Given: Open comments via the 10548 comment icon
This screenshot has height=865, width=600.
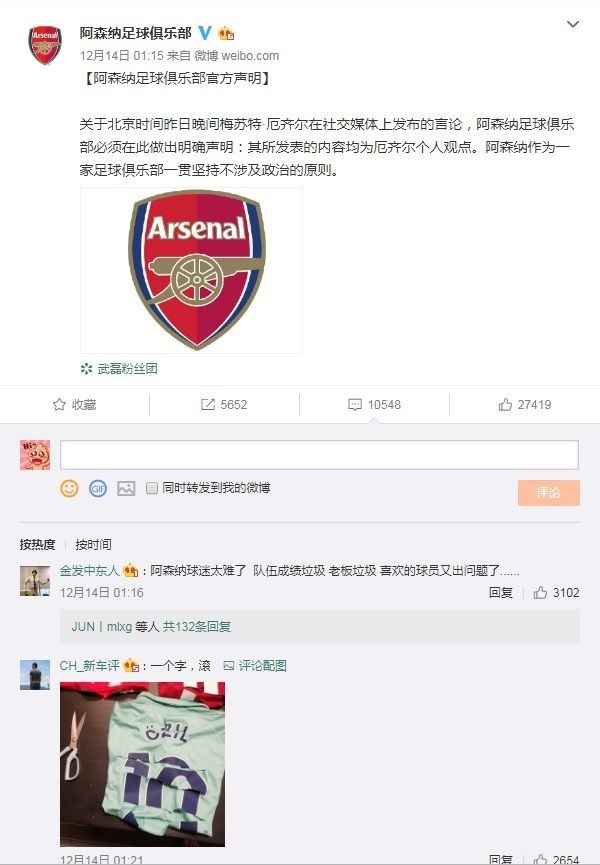Looking at the screenshot, I should click(355, 405).
